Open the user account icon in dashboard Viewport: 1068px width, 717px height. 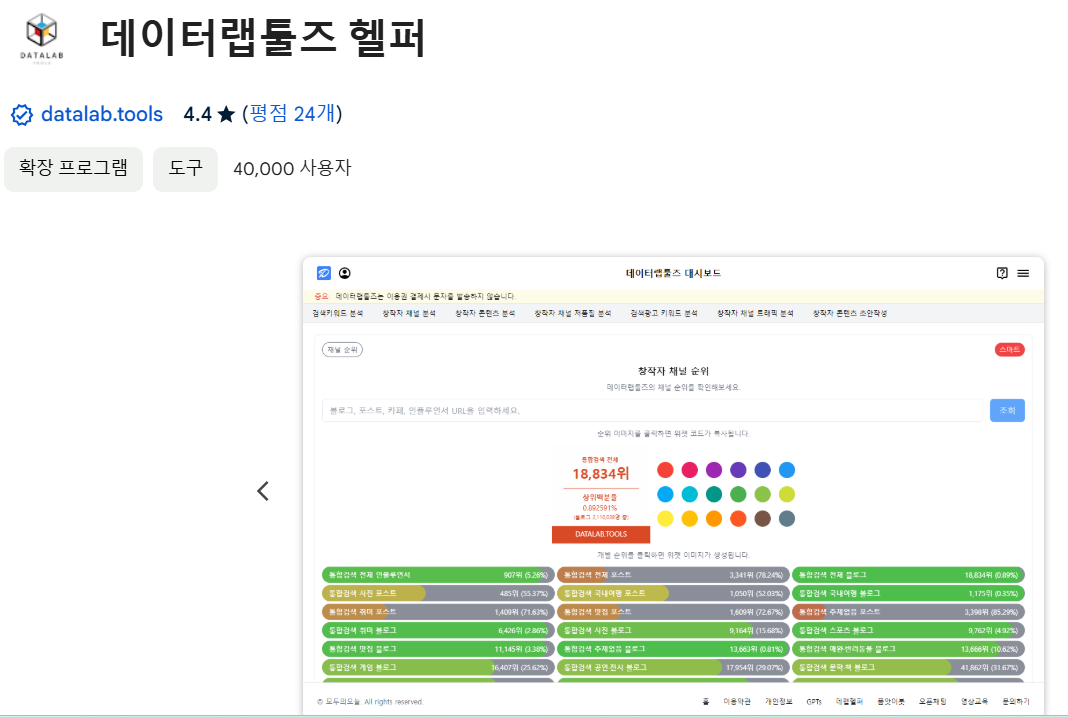click(345, 273)
